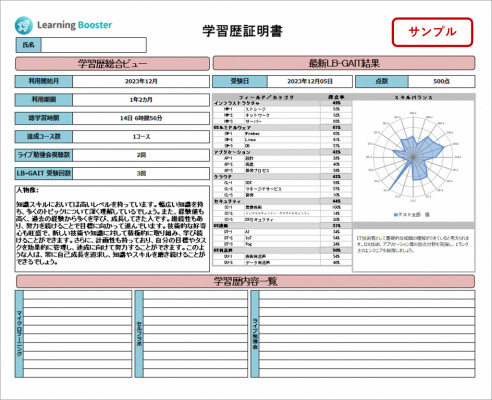Click the LB-GAIT 受験回数 label cell
492x400 pixels.
pos(44,173)
